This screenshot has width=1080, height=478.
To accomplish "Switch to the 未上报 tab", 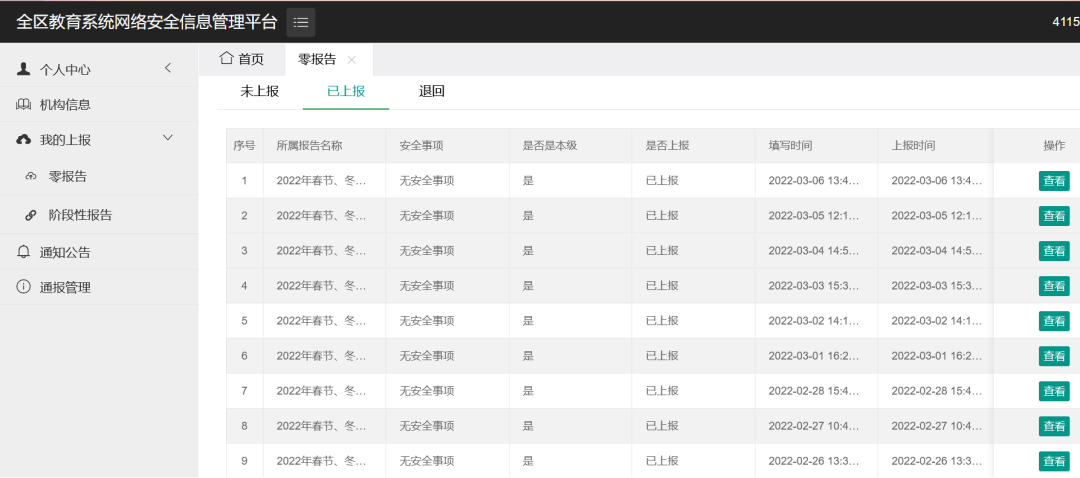I will [x=259, y=91].
